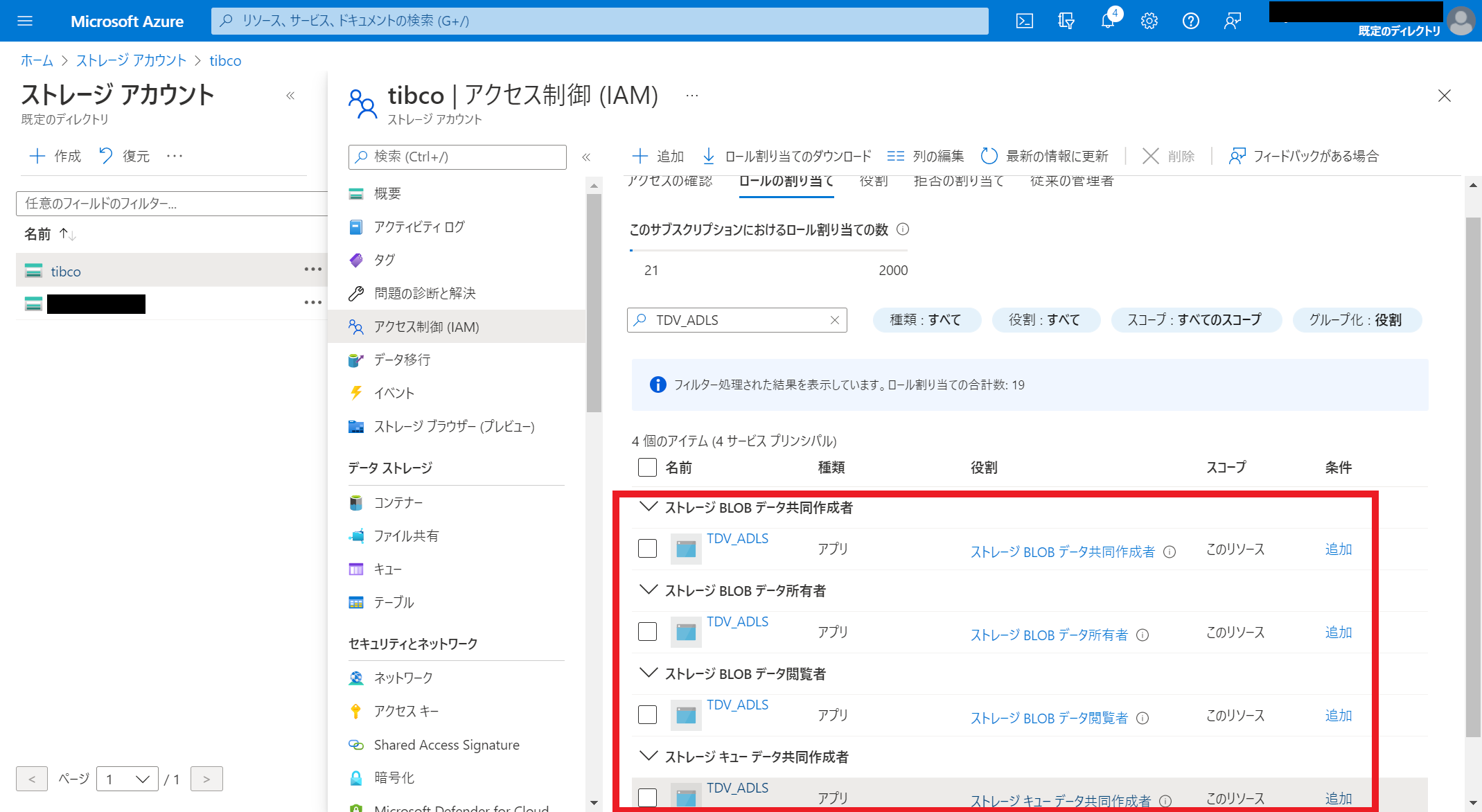Open context menu for tibco storage account

point(312,269)
